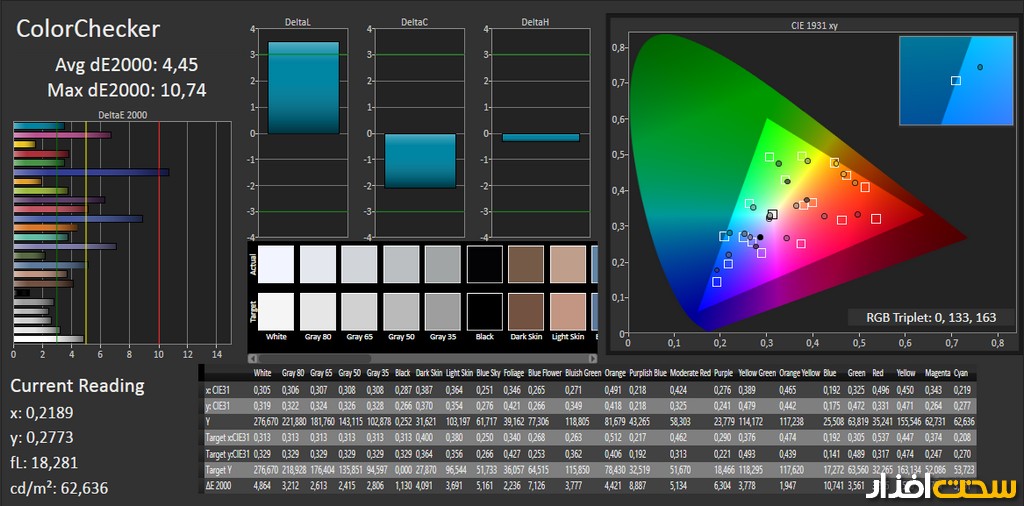Click the 'Gray 35' label under the swatches
Image resolution: width=1024 pixels, height=506 pixels.
pos(443,337)
